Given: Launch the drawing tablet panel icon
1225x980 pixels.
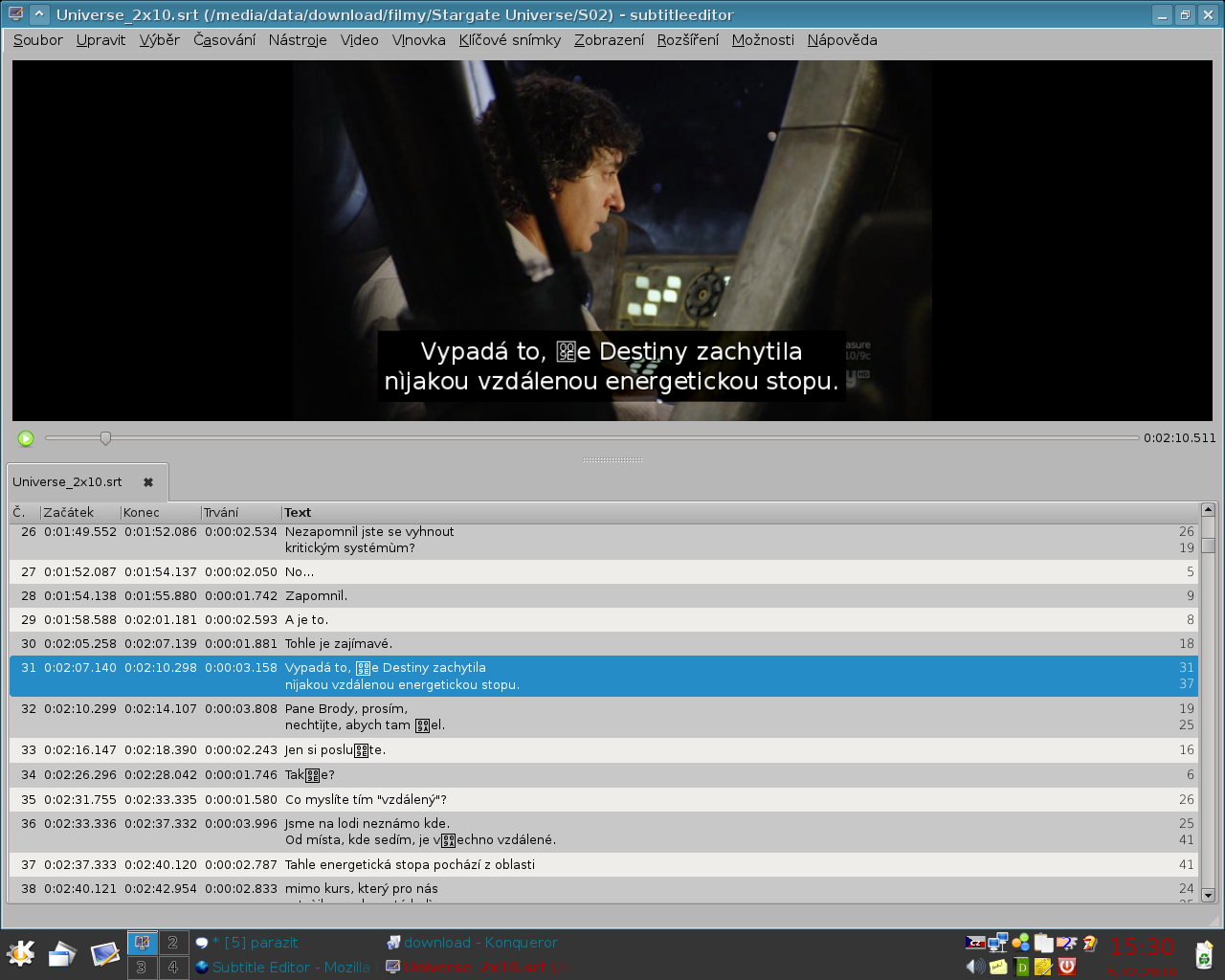Looking at the screenshot, I should click(x=104, y=954).
